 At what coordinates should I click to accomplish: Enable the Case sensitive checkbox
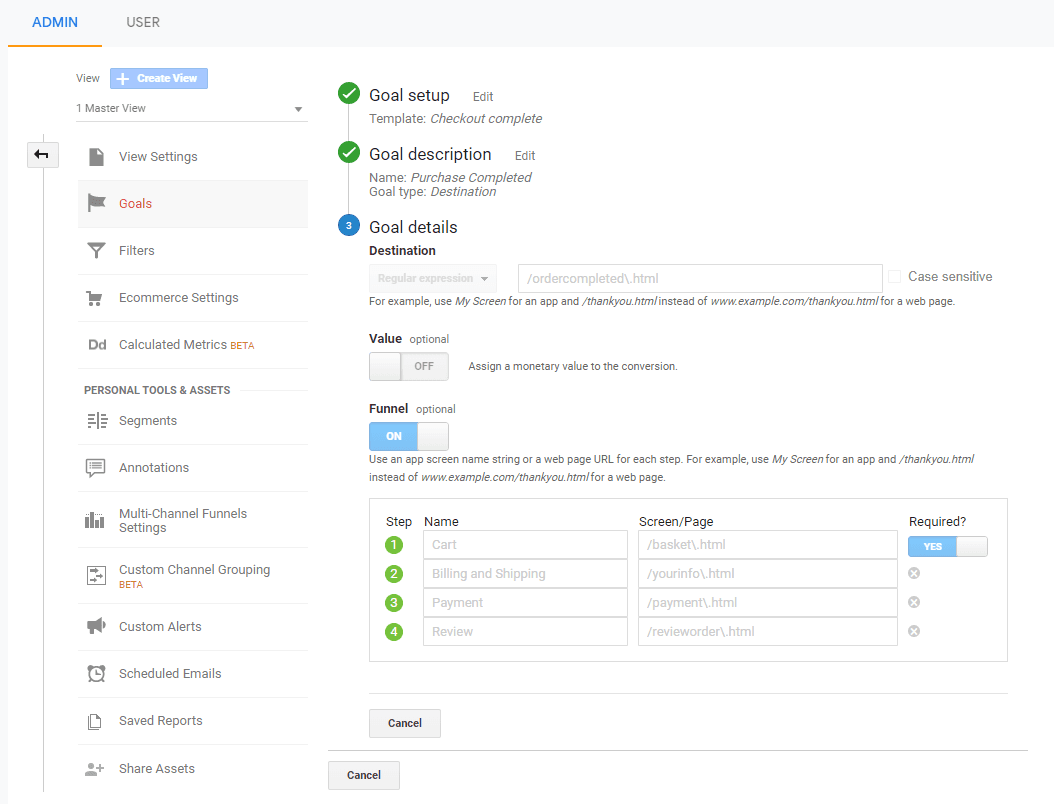[x=893, y=276]
